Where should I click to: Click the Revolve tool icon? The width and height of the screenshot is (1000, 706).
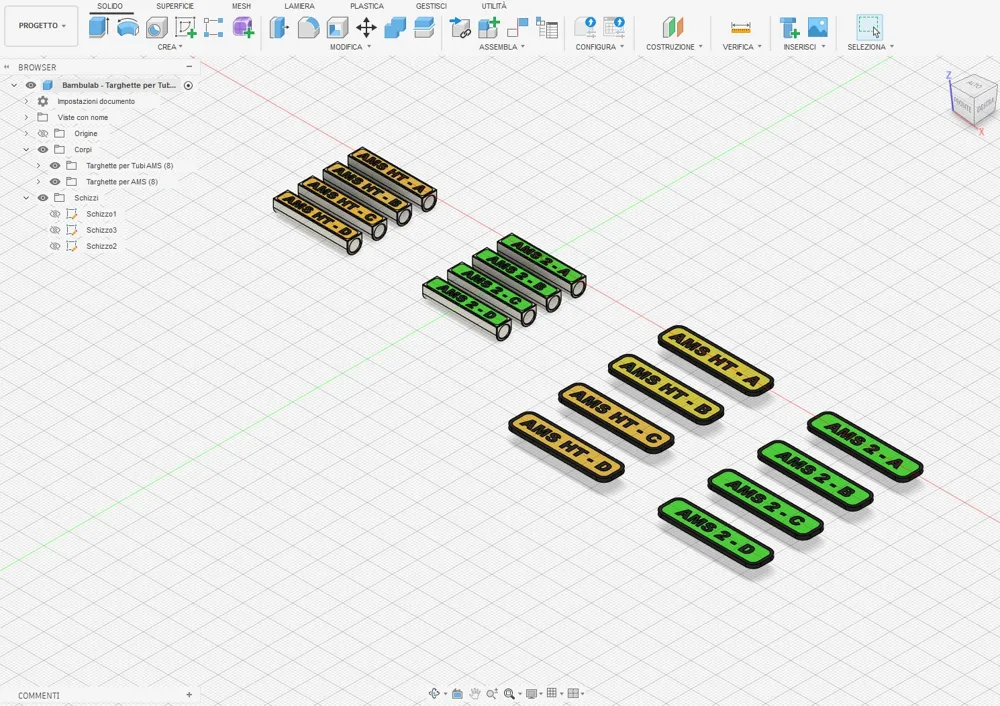click(128, 27)
